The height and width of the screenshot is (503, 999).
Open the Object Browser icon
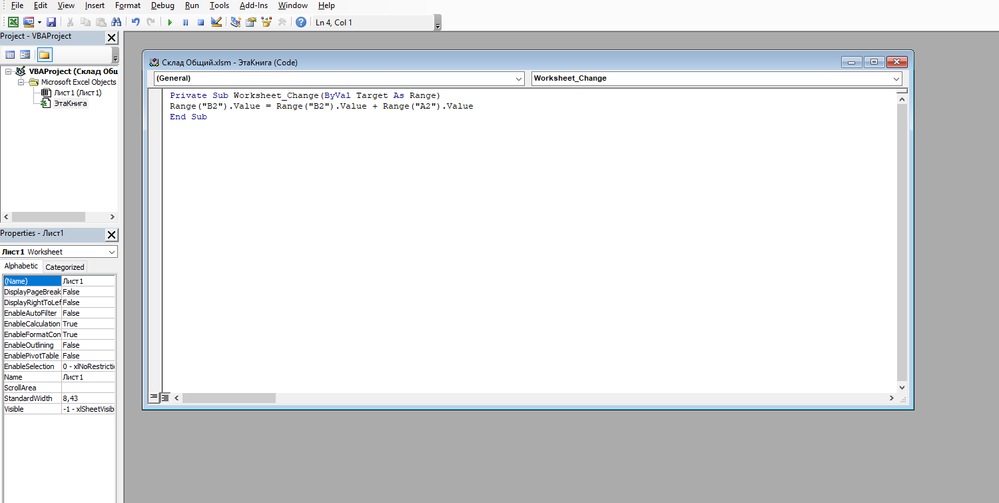(x=266, y=22)
